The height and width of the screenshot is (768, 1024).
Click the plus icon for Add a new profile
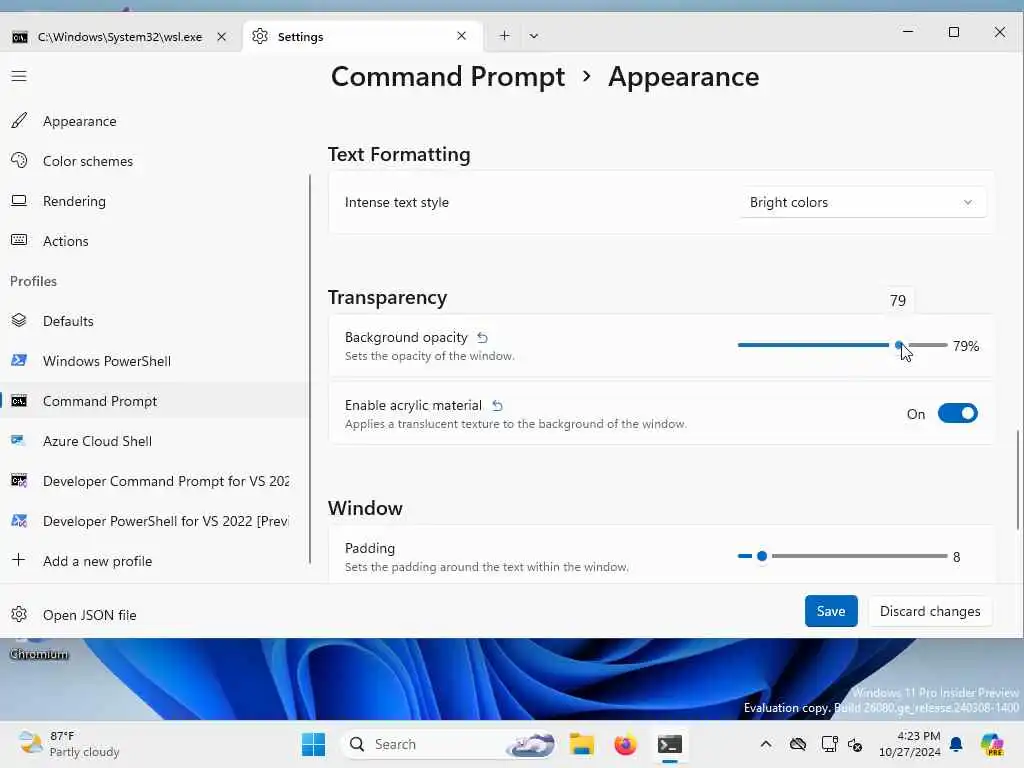click(x=19, y=560)
